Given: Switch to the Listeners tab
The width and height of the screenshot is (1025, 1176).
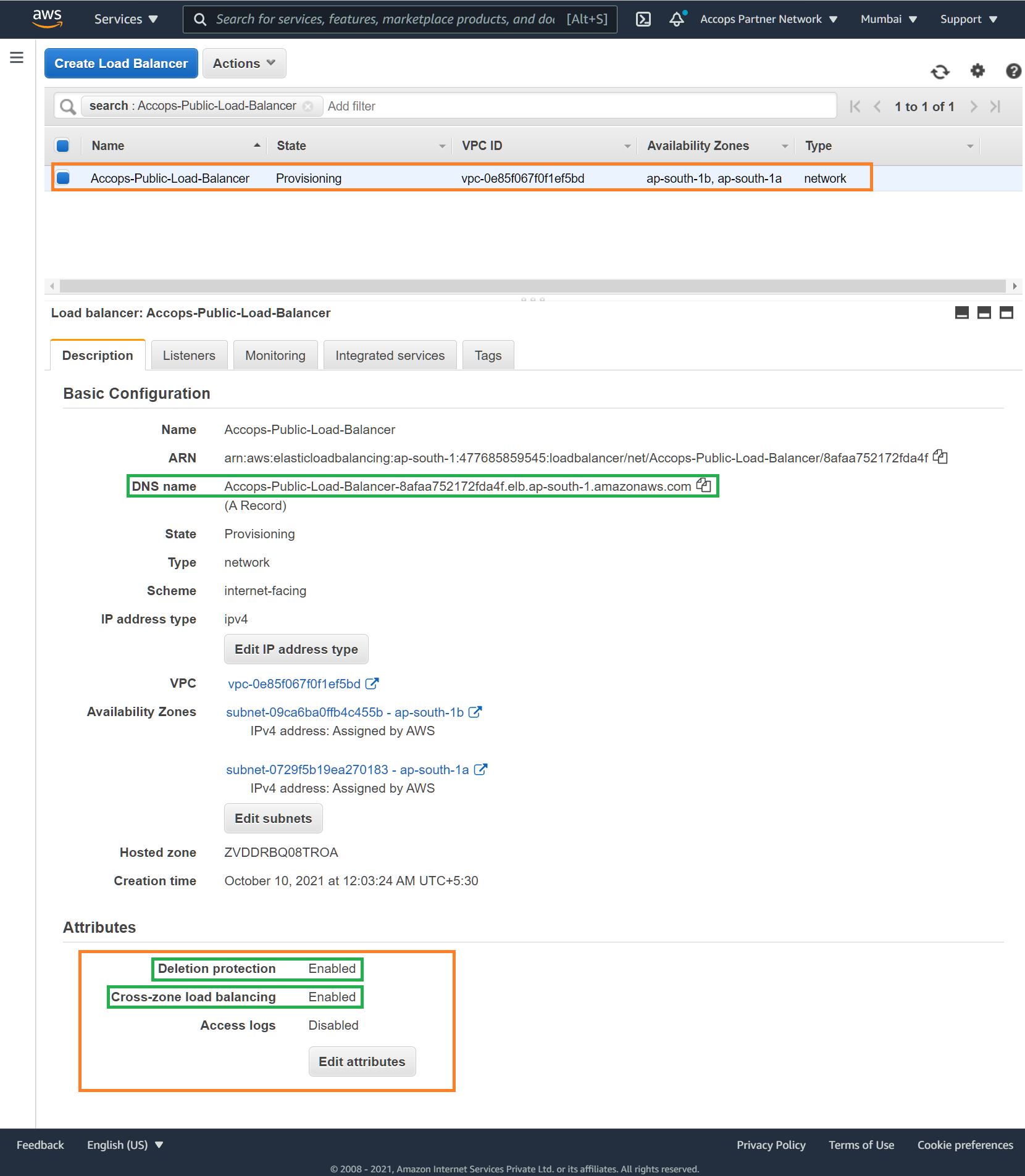Looking at the screenshot, I should tap(189, 355).
